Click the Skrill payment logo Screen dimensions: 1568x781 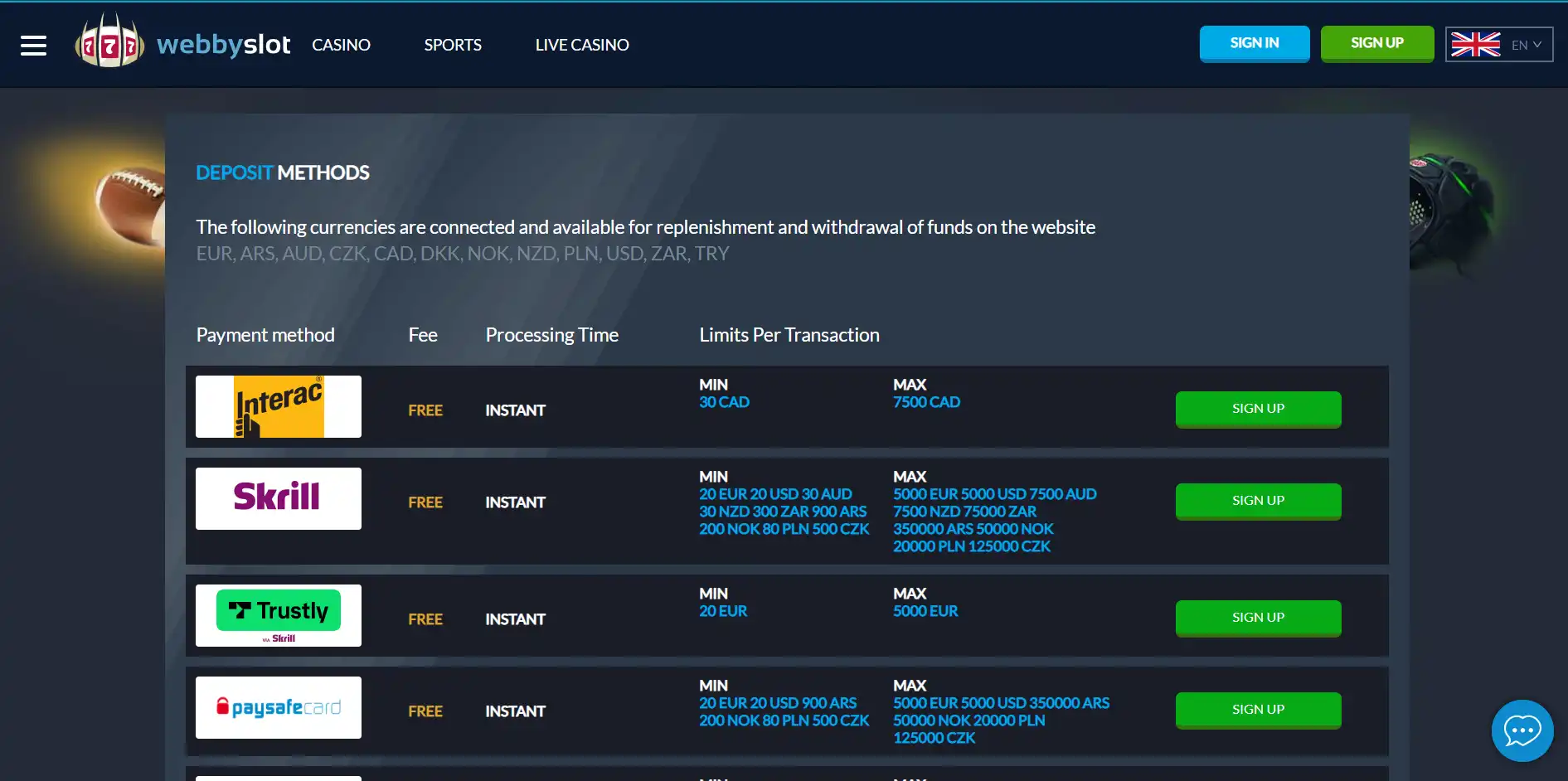[x=279, y=498]
